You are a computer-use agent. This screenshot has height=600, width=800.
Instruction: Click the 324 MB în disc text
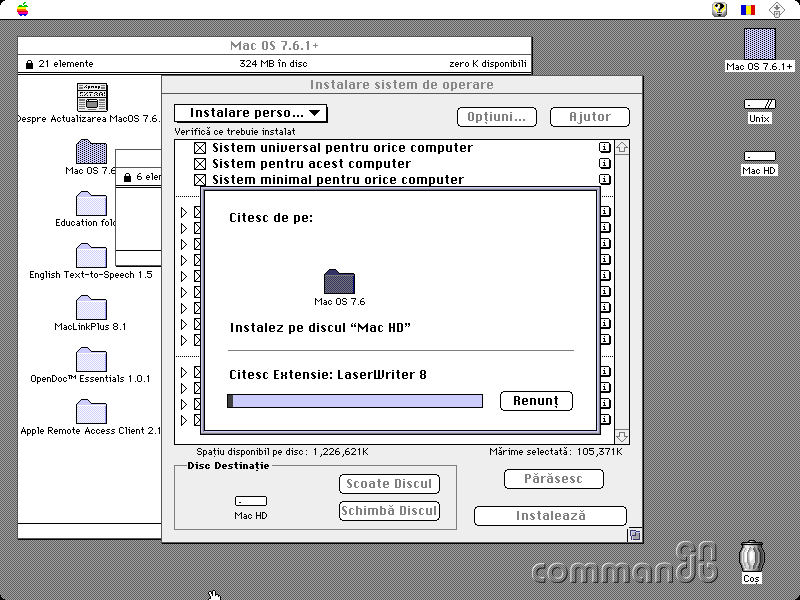[273, 64]
